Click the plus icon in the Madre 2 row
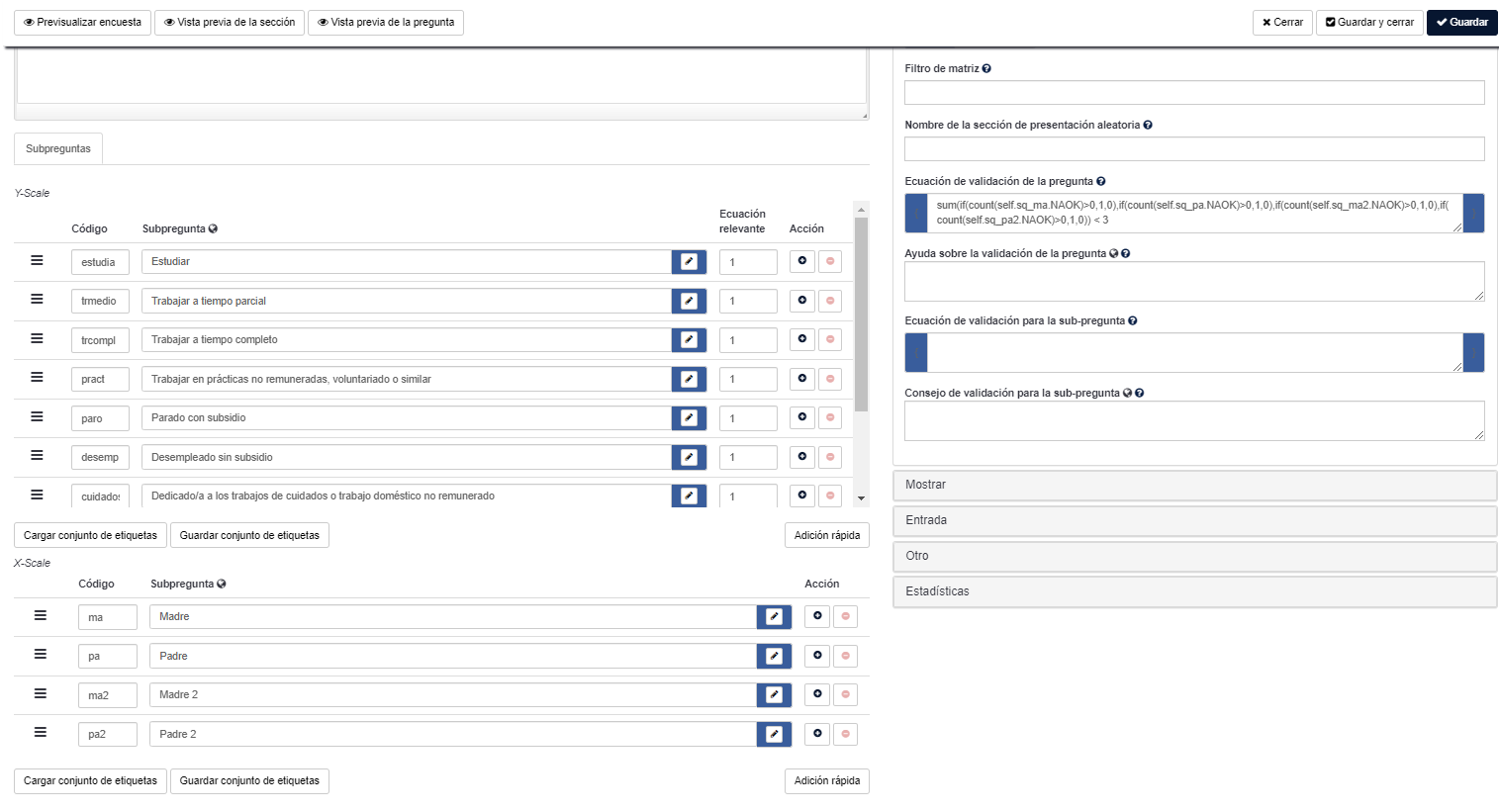The width and height of the screenshot is (1499, 812). coord(817,694)
